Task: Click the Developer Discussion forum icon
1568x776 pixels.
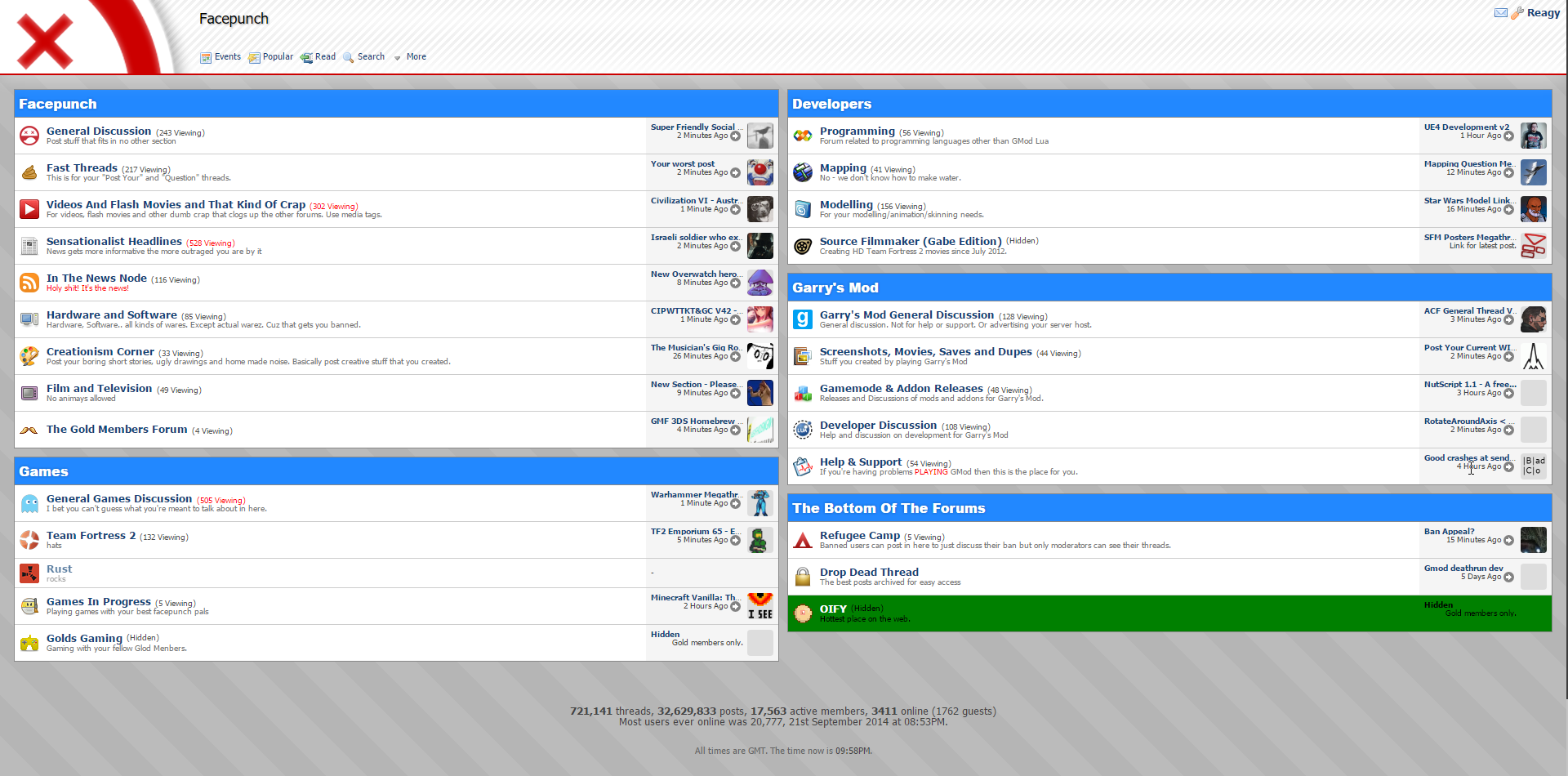Action: click(803, 430)
